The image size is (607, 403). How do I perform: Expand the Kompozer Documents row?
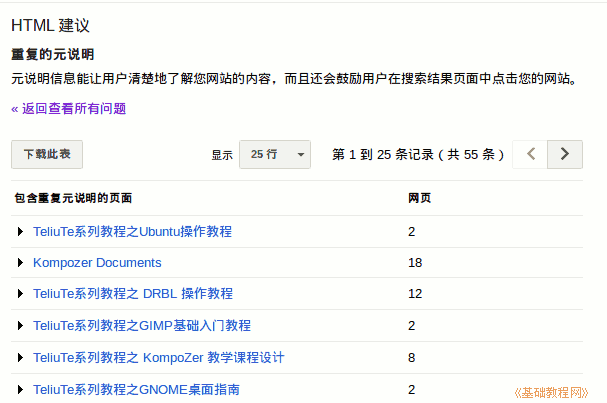coord(20,262)
